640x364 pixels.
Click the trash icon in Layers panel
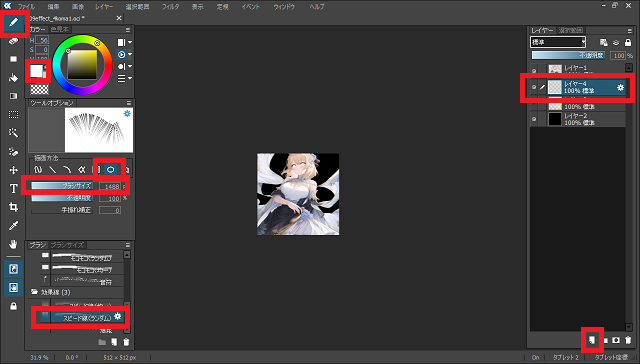tap(628, 340)
